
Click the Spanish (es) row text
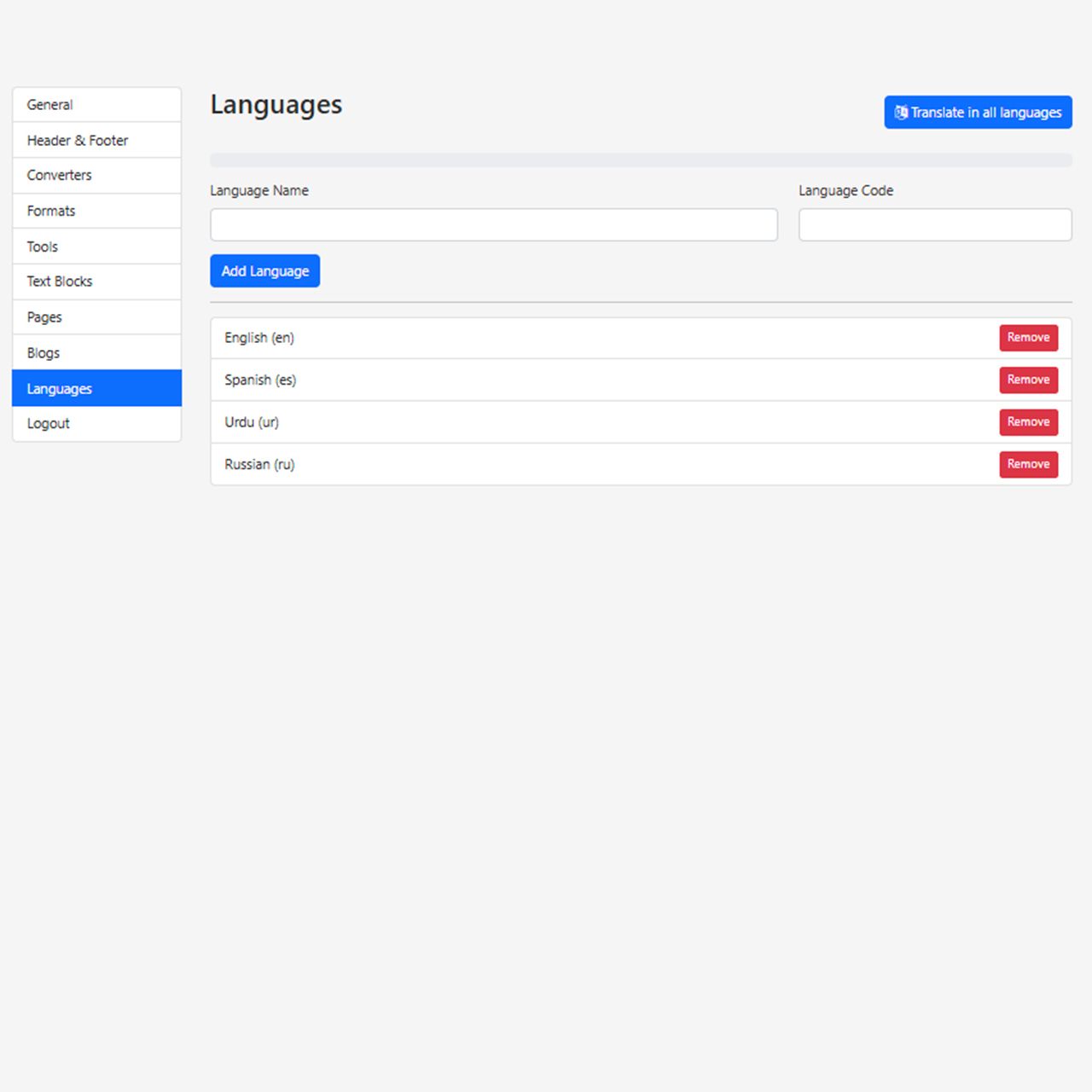[260, 380]
